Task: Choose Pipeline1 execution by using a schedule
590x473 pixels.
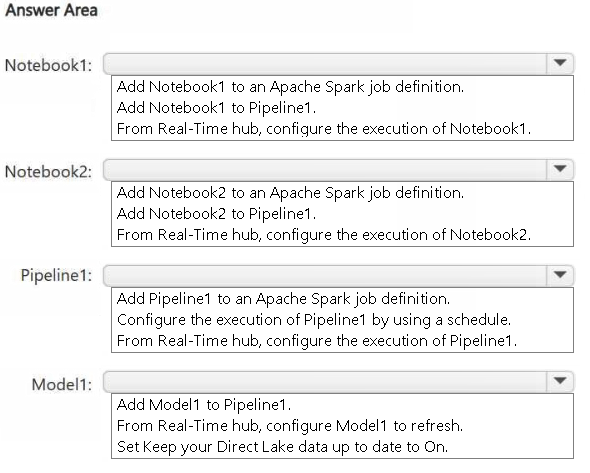Action: (x=314, y=320)
